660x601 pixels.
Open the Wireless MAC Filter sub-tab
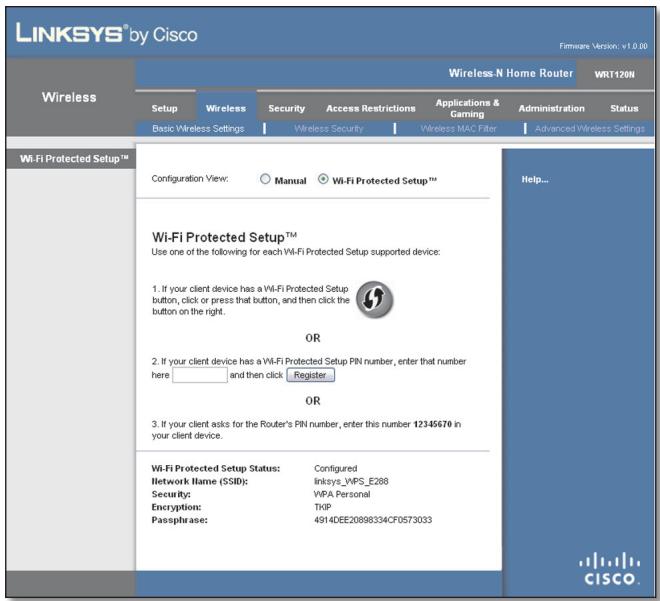458,129
